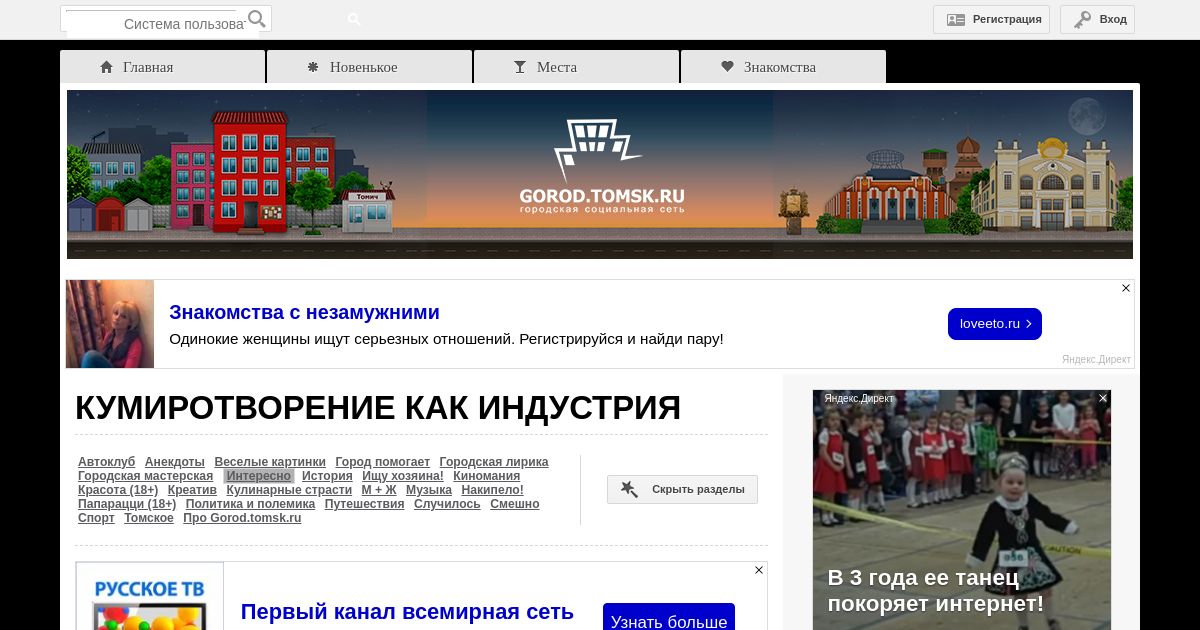Open the Места tab
The height and width of the screenshot is (630, 1200).
(x=576, y=67)
